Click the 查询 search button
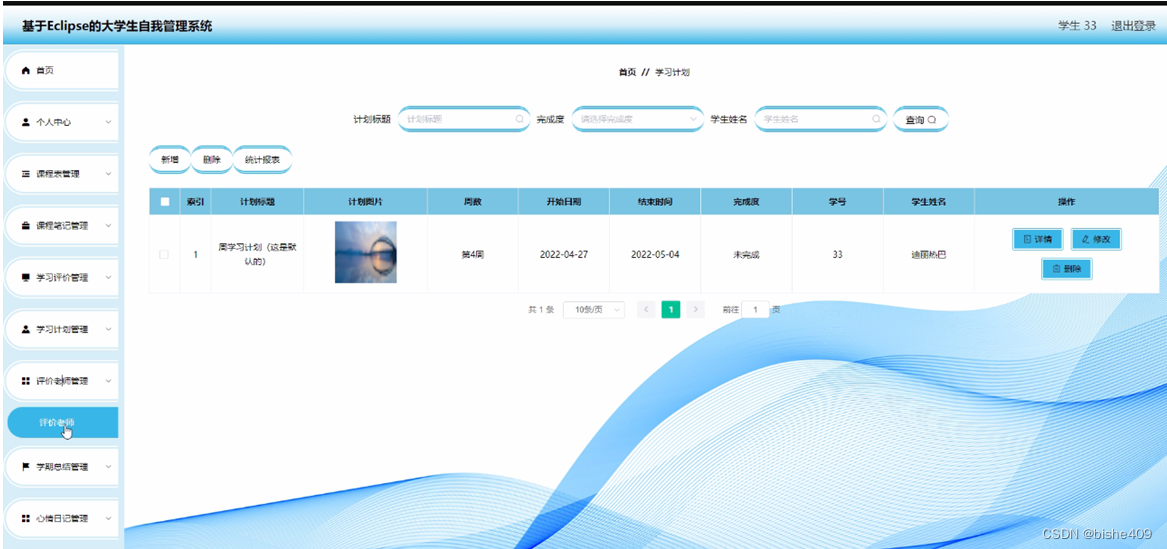Image resolution: width=1167 pixels, height=549 pixels. pyautogui.click(x=921, y=119)
